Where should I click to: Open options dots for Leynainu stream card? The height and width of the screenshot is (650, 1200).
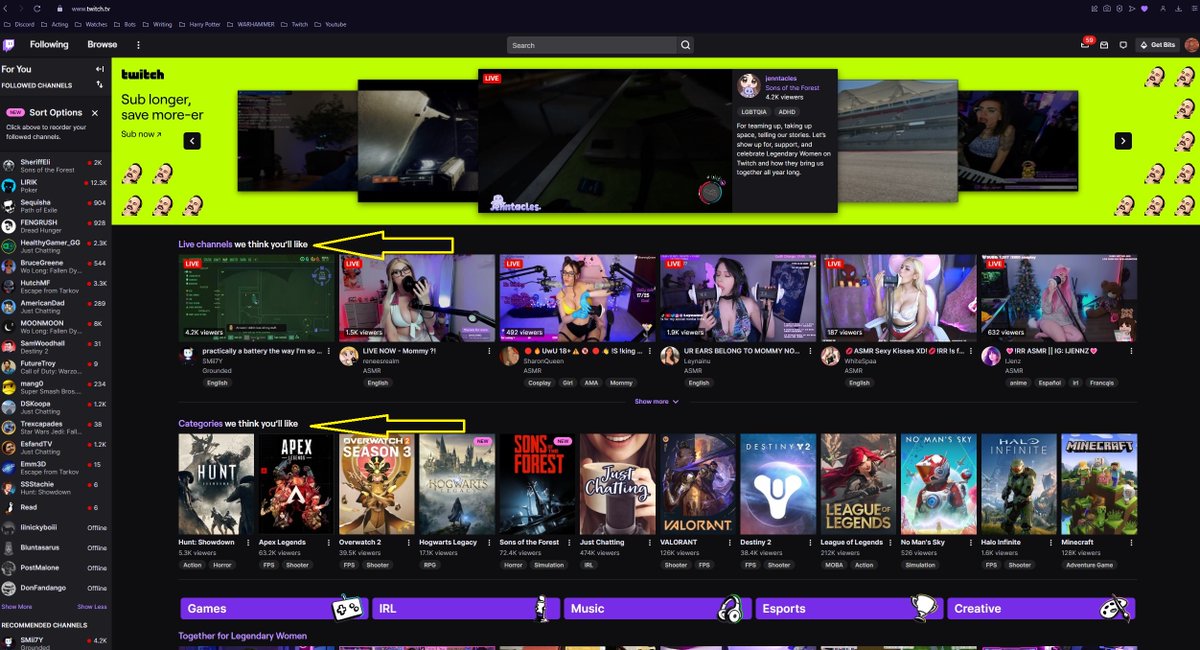[x=810, y=352]
